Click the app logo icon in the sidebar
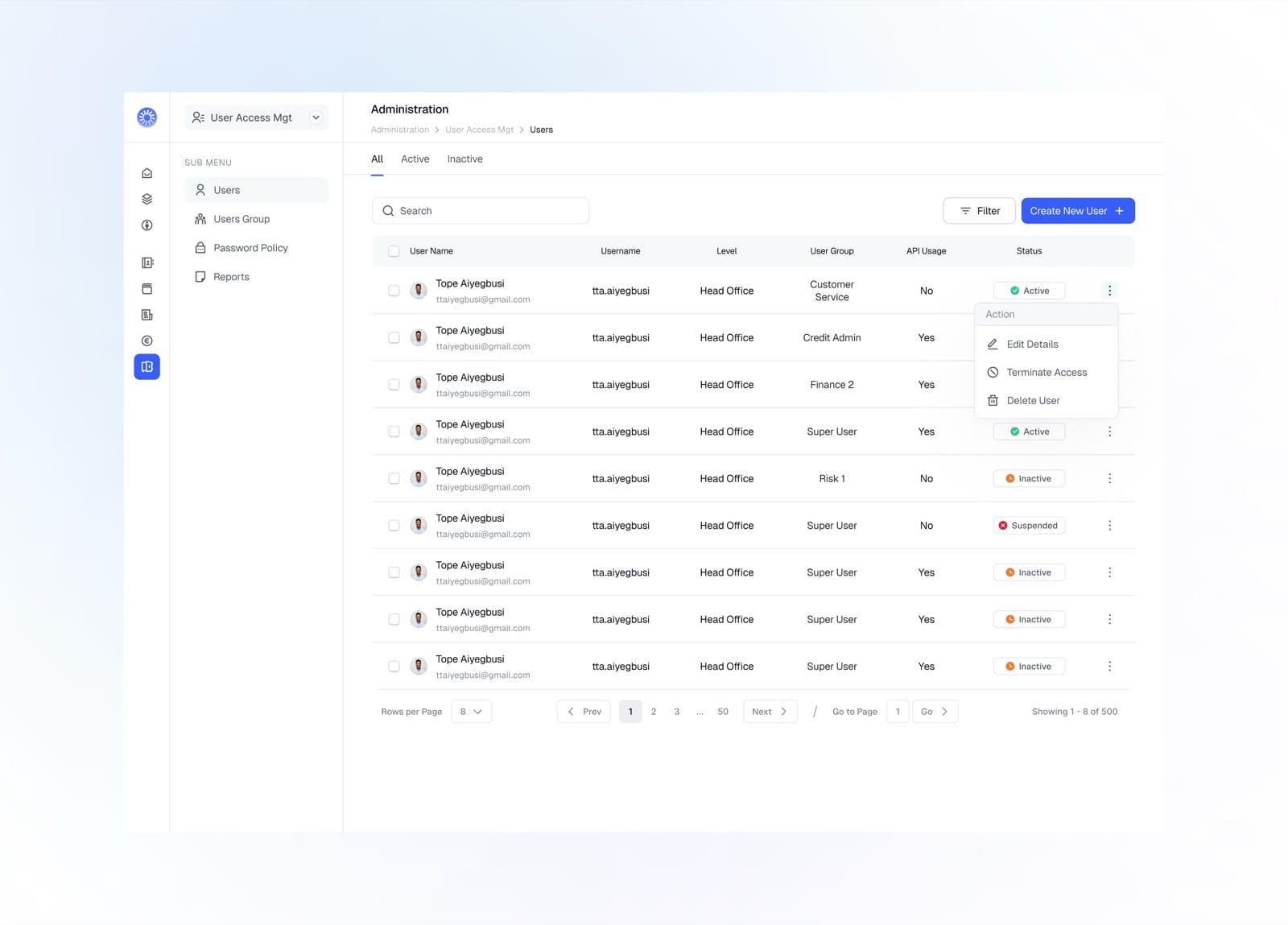 tap(147, 118)
